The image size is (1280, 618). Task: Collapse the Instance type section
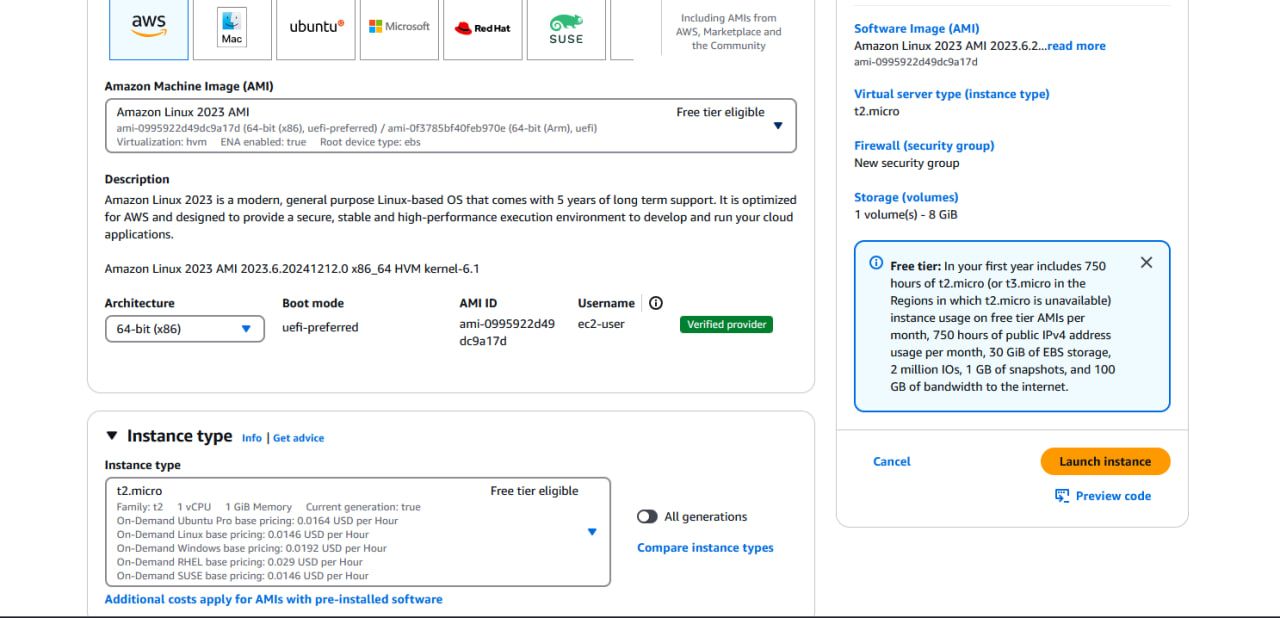tap(111, 435)
